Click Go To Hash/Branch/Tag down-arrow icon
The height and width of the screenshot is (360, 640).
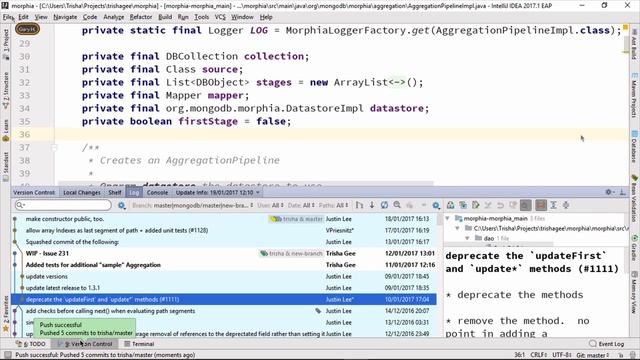pyautogui.click(x=372, y=205)
